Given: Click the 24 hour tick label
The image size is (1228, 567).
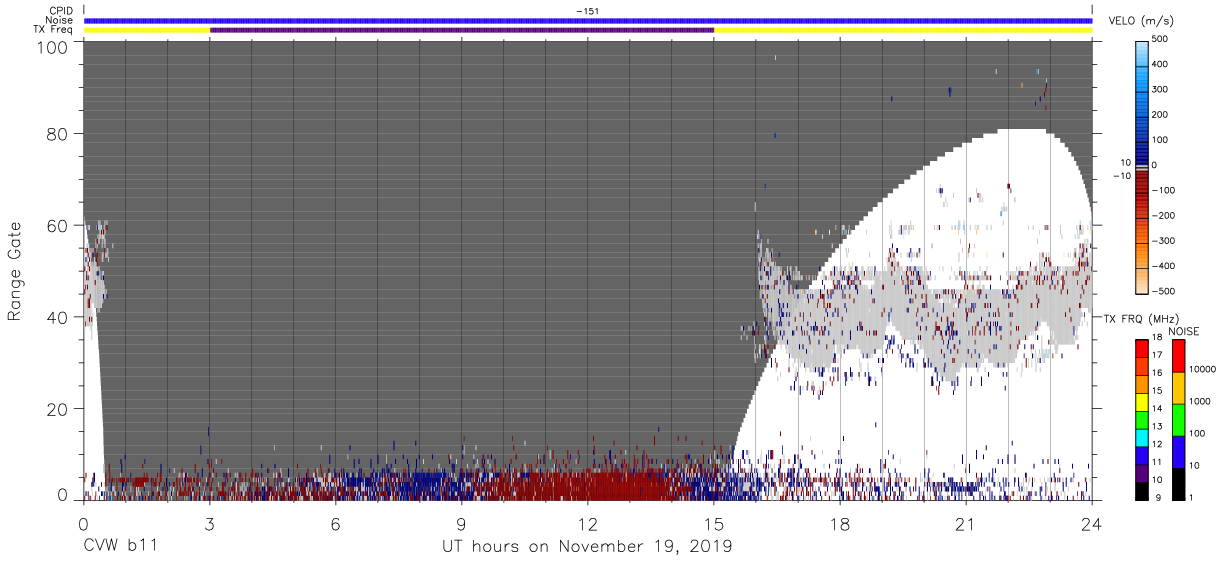Looking at the screenshot, I should pyautogui.click(x=1092, y=524).
